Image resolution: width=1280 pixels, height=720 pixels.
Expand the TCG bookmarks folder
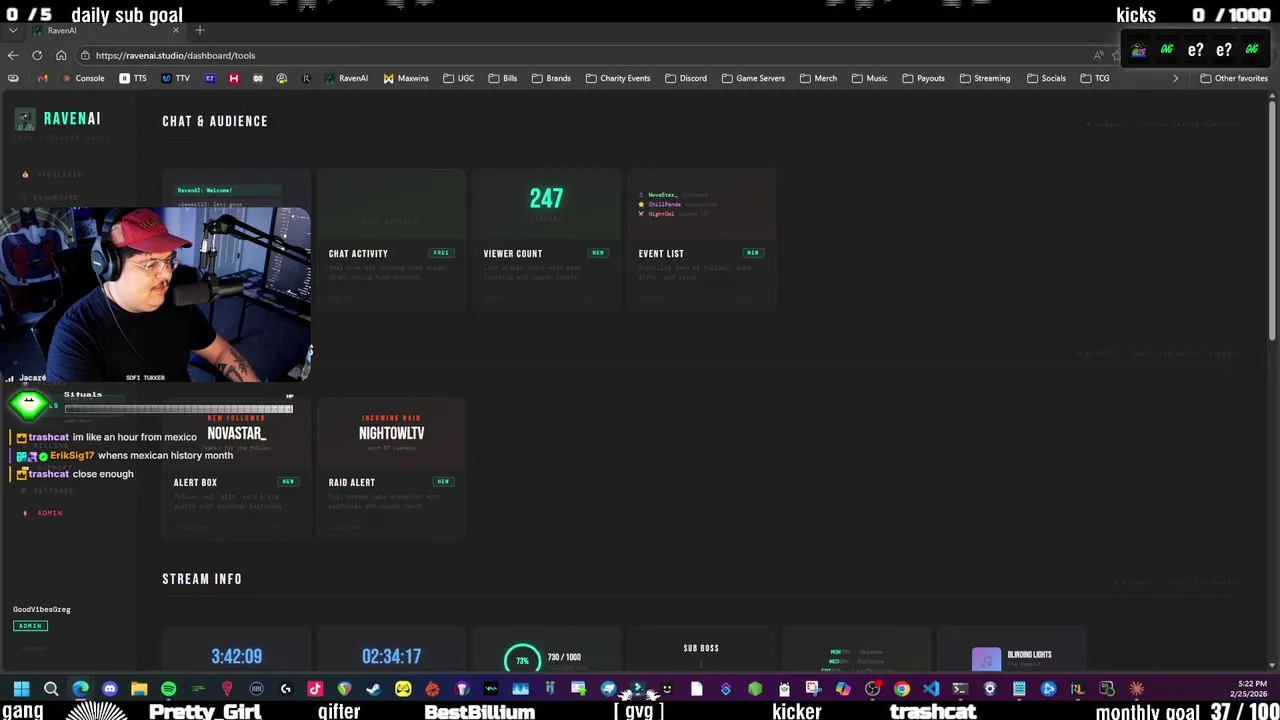click(1096, 78)
